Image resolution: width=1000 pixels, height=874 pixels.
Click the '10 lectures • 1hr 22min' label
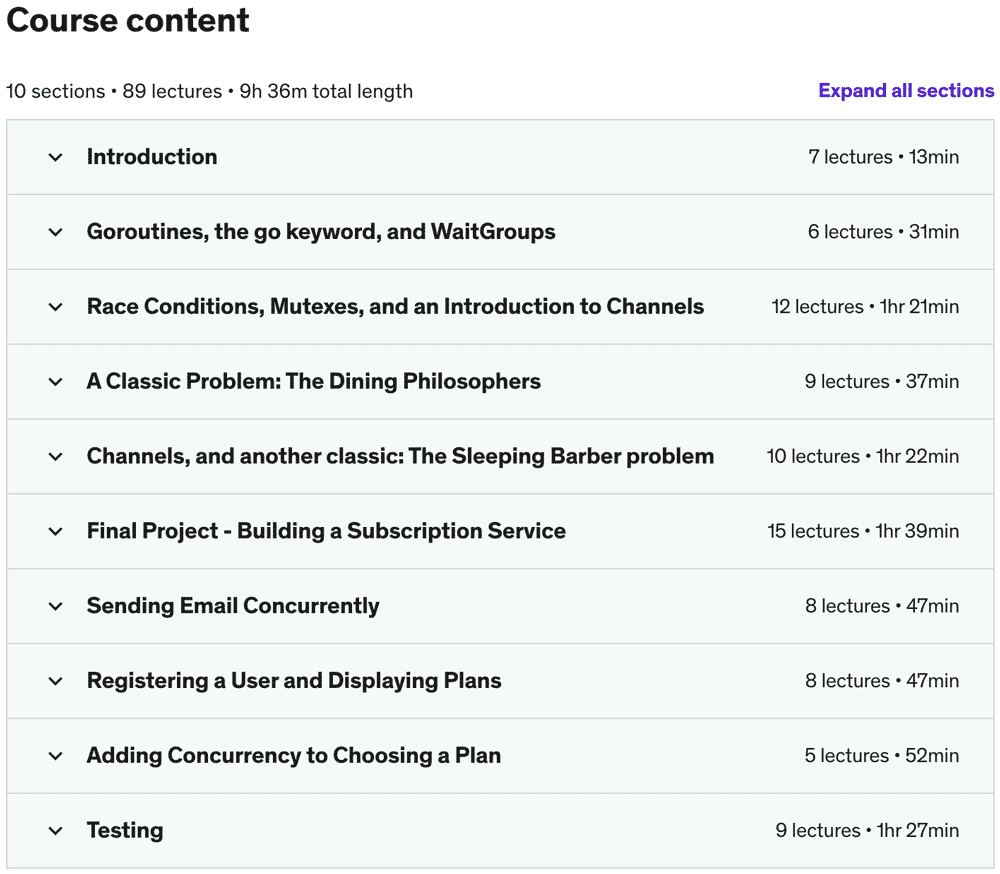862,457
